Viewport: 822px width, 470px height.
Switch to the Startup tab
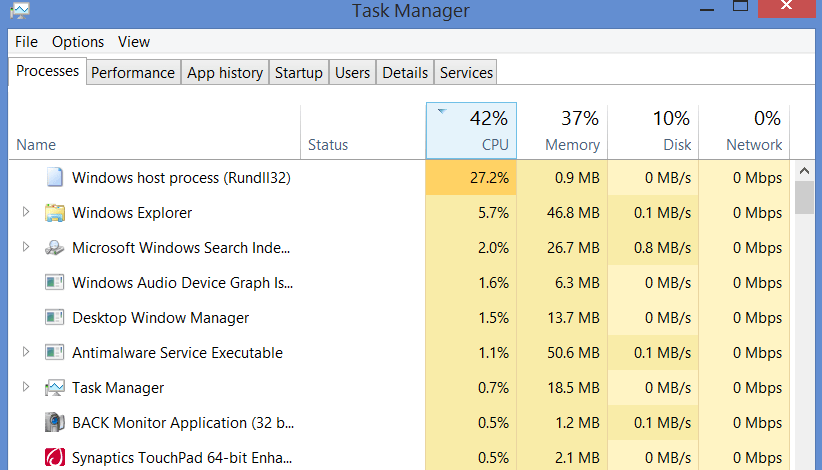[299, 73]
